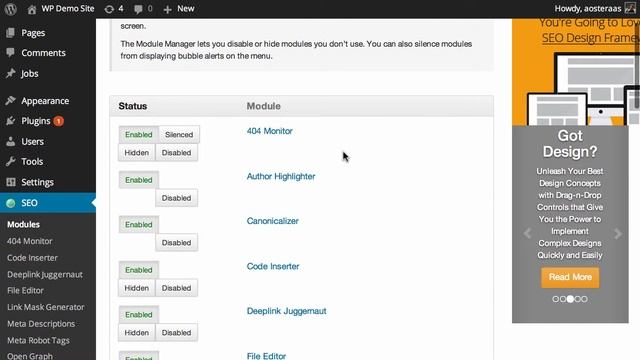Select the third carousel pagination dot

click(x=570, y=299)
